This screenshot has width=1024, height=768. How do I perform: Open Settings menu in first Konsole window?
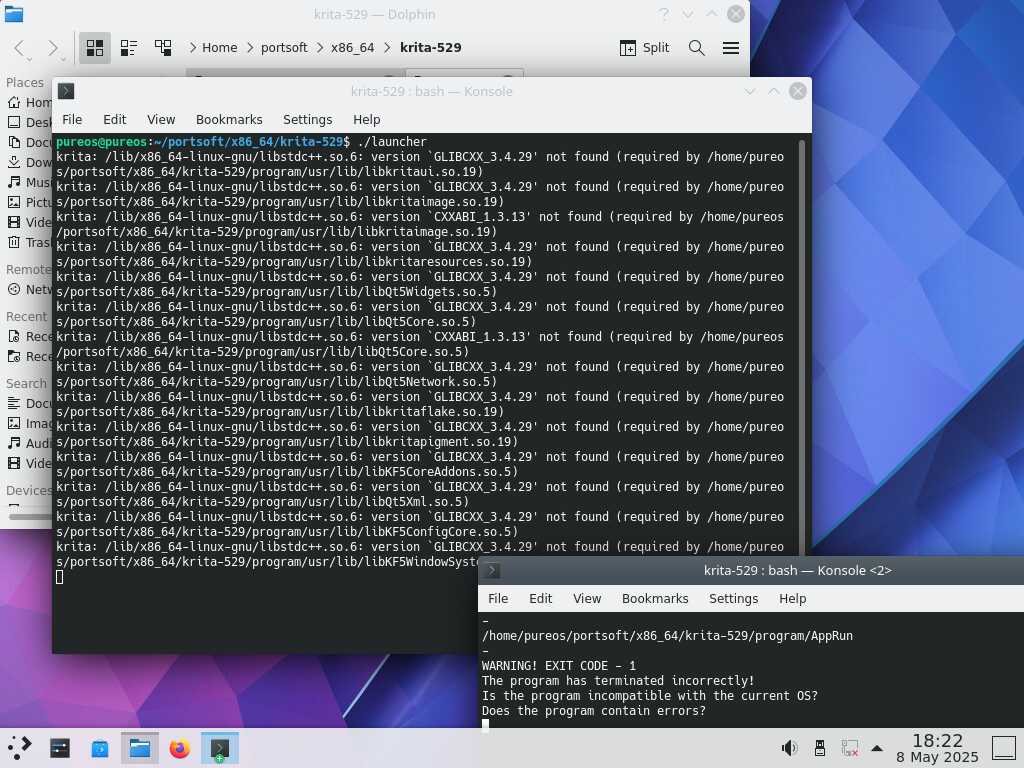(x=307, y=120)
